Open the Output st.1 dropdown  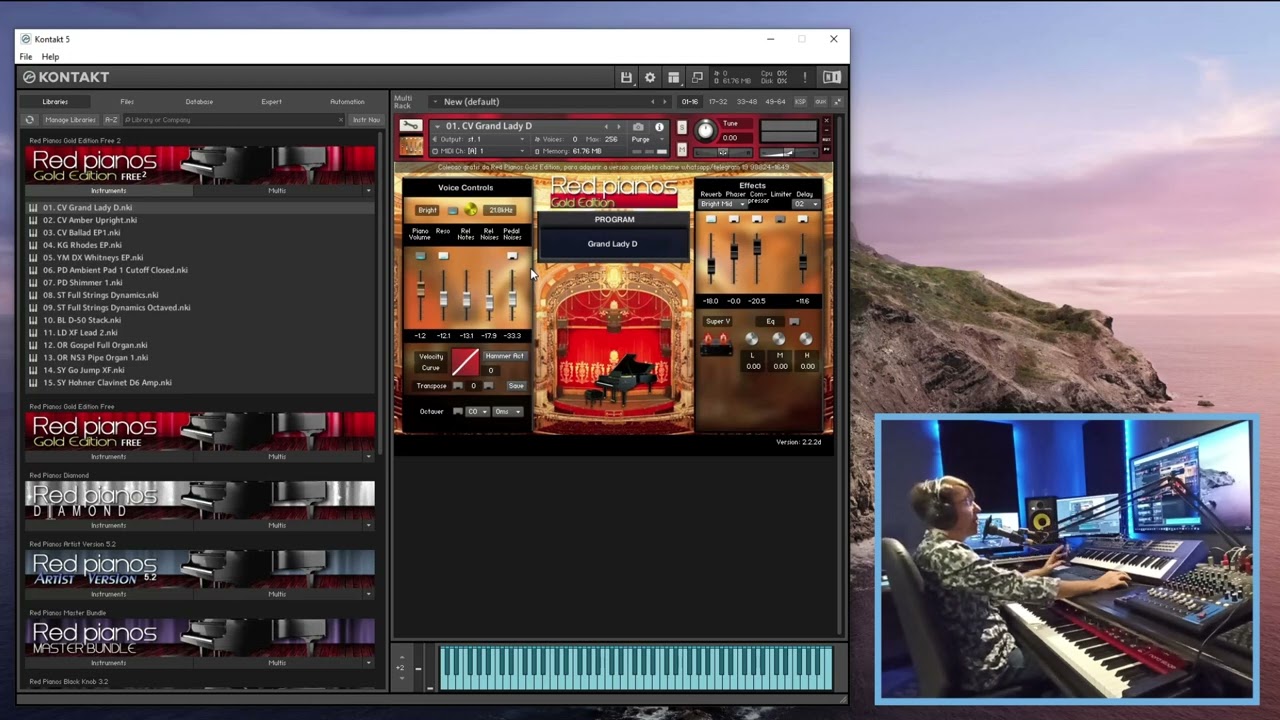point(480,139)
